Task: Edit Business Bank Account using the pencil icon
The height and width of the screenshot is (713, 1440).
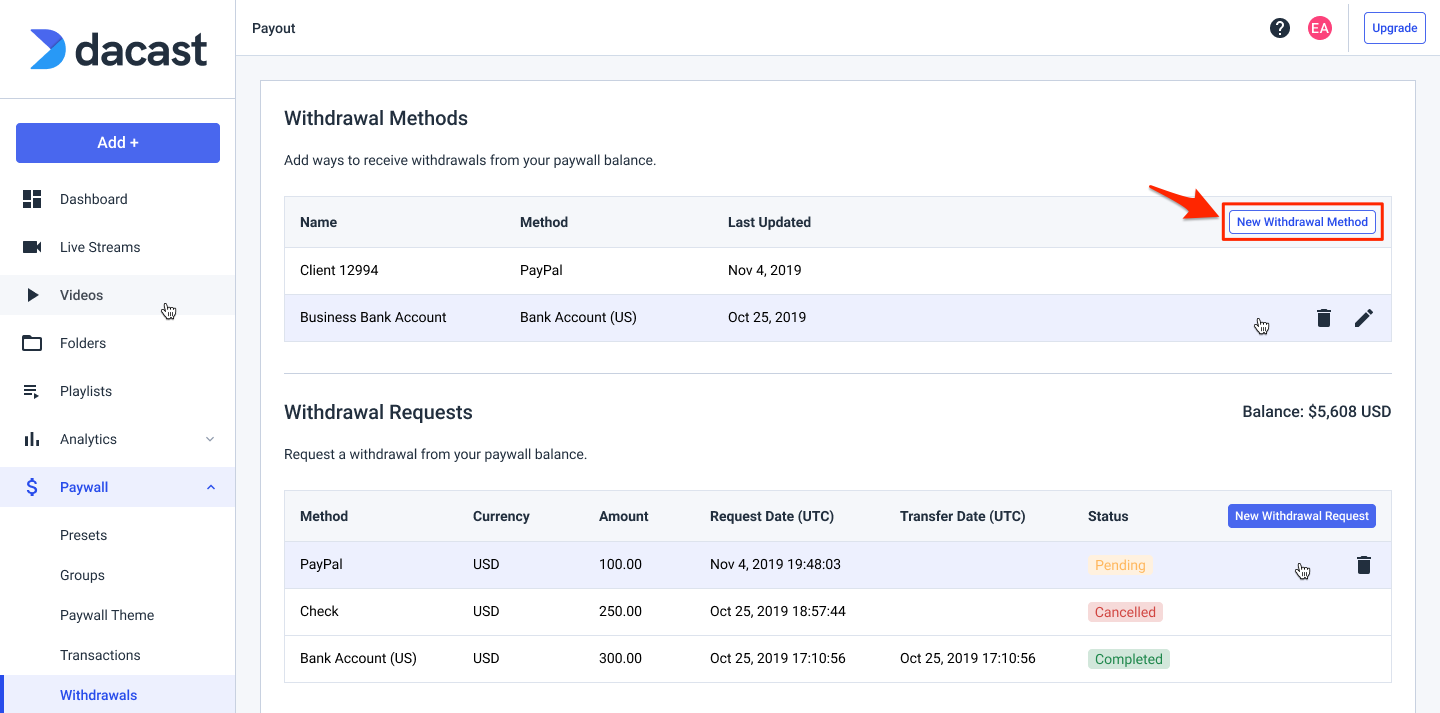Action: [x=1364, y=317]
